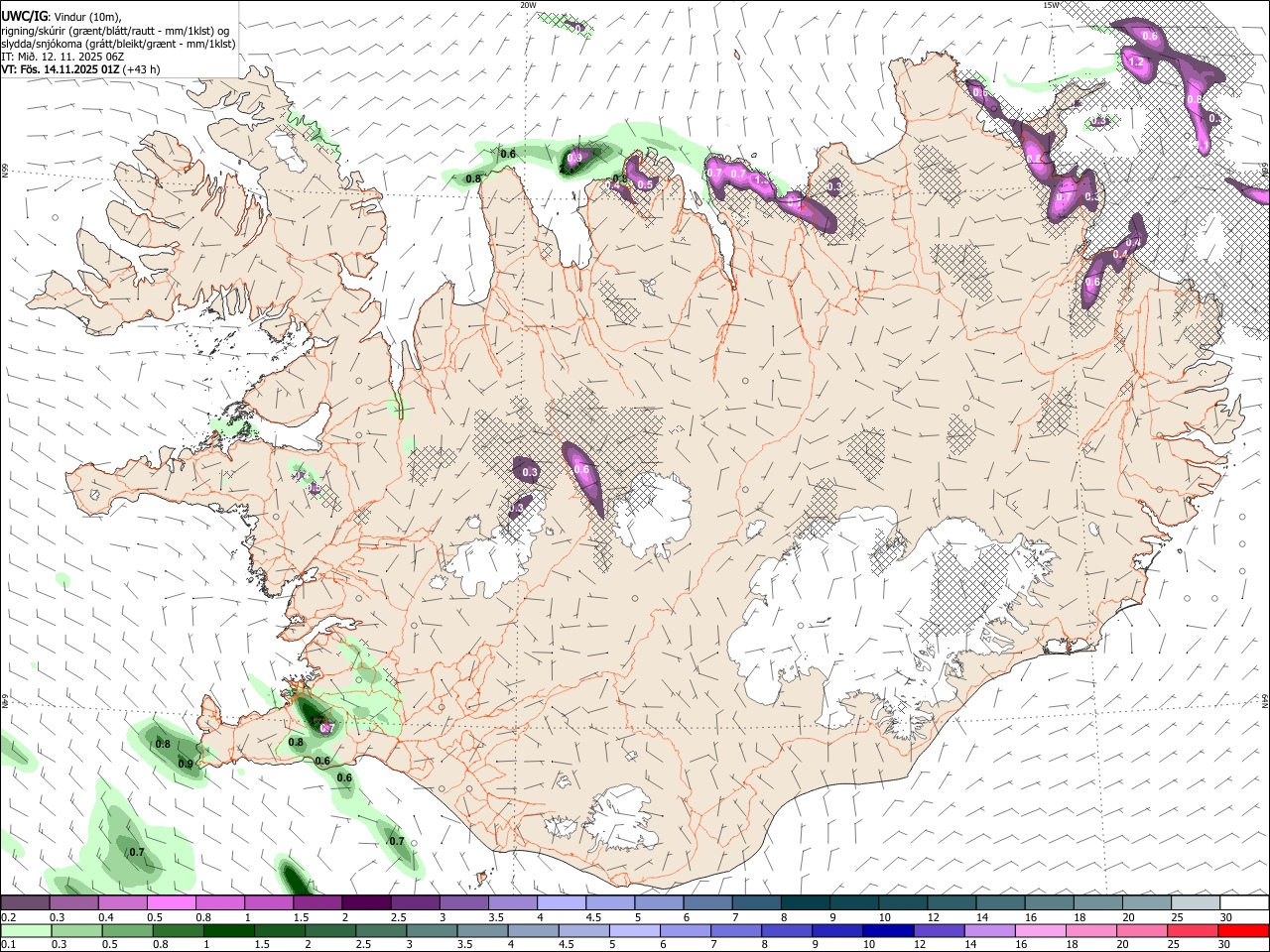Click the '0.9' precipitation value on map

[186, 764]
